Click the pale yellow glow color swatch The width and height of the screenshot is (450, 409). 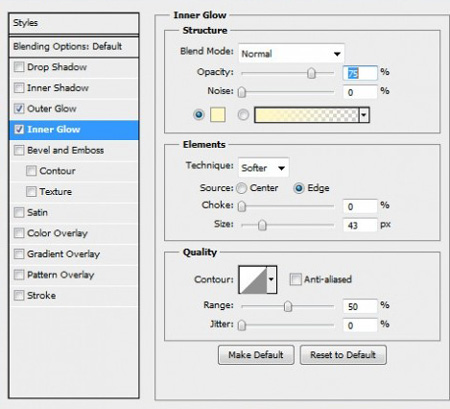(x=218, y=115)
